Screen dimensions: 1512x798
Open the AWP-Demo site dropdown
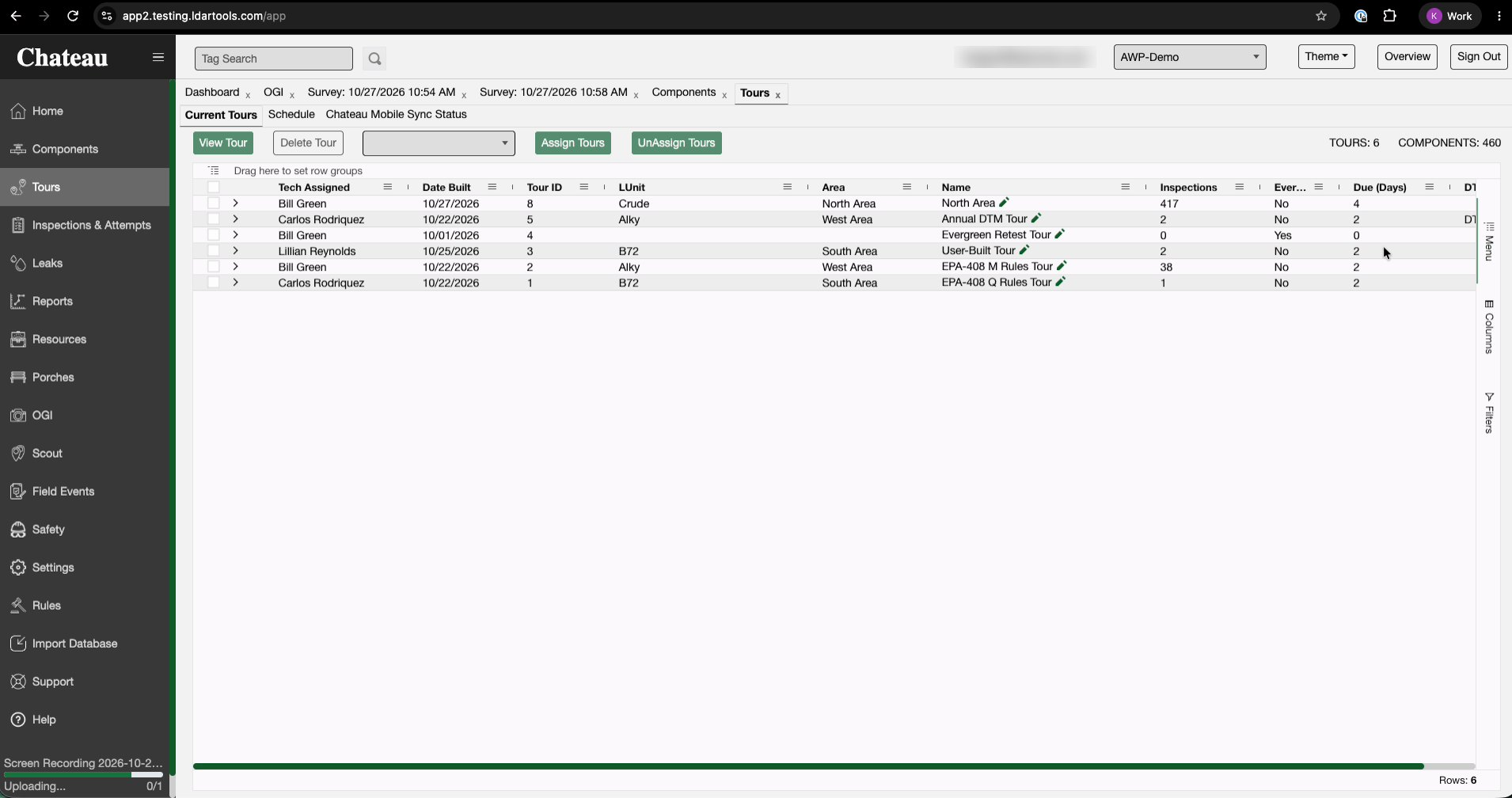[1189, 57]
